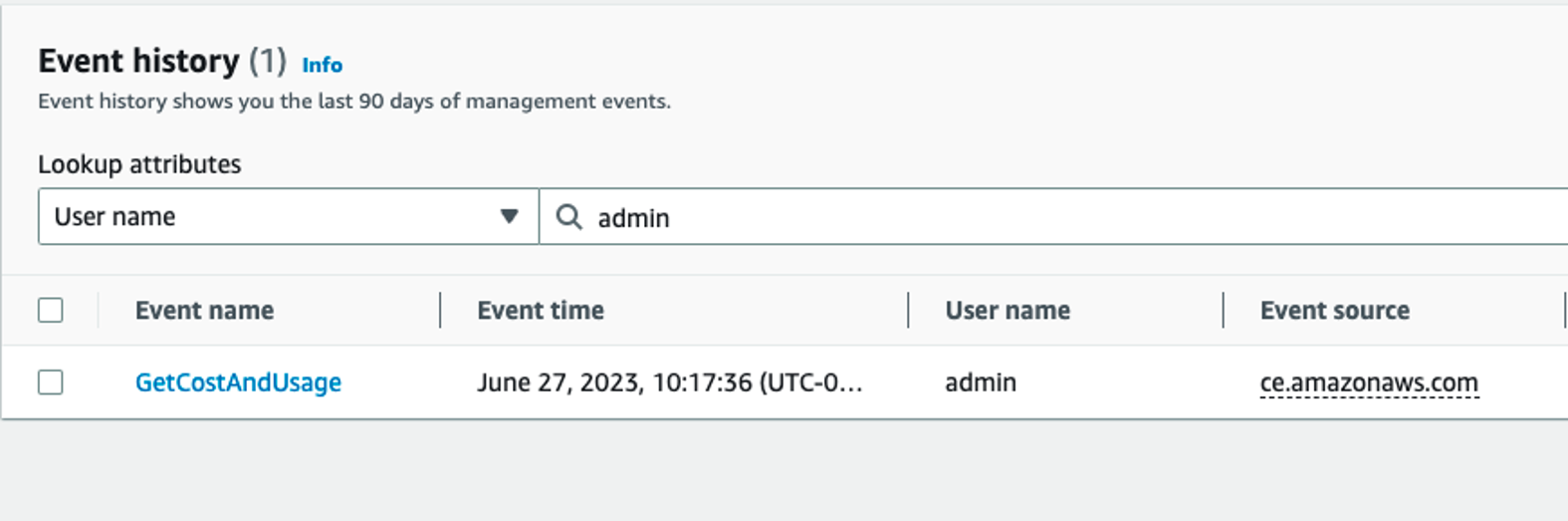Click divider between User name and Event source

[x=1224, y=311]
